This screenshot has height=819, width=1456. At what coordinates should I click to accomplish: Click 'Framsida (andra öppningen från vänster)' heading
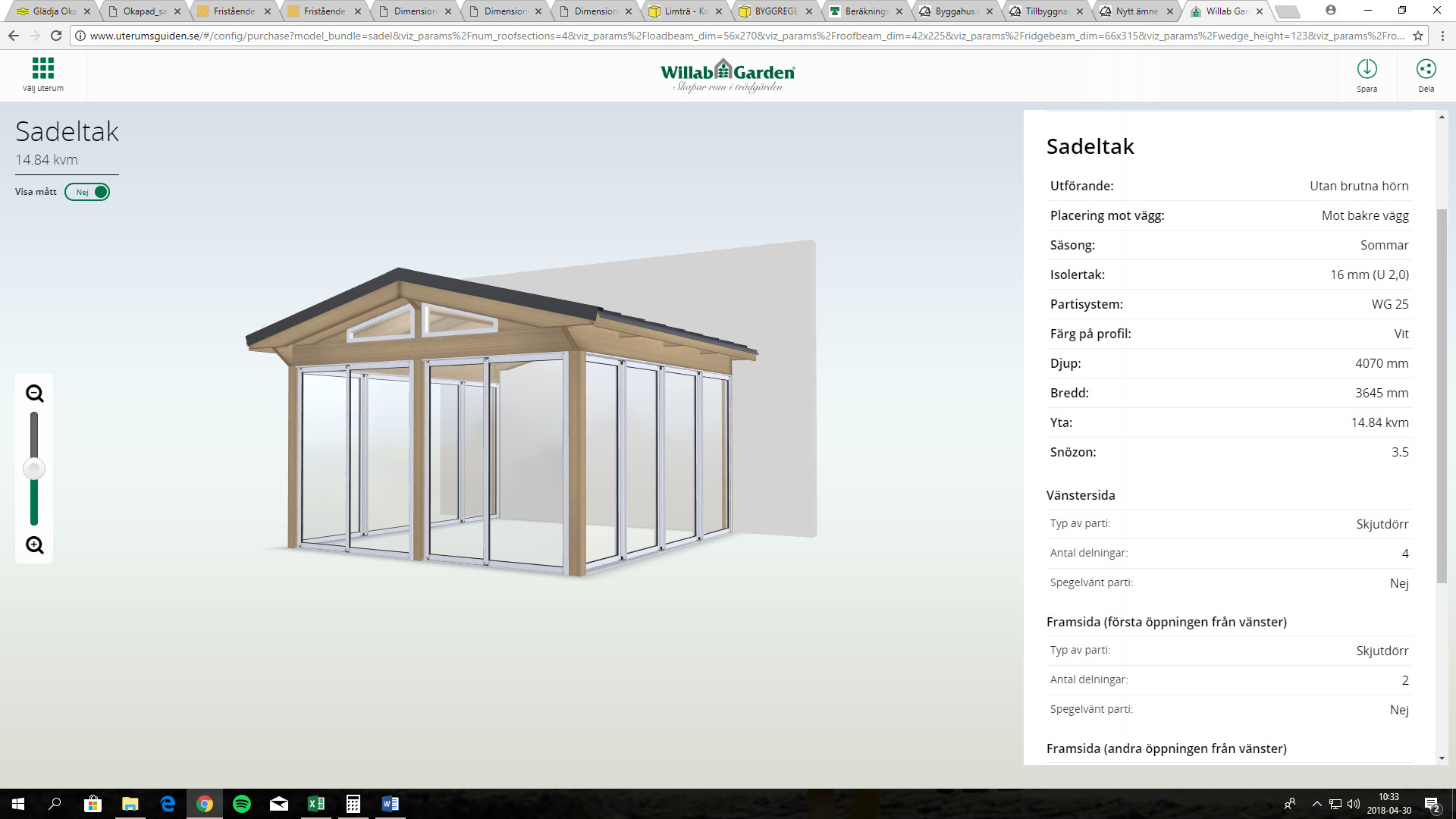click(x=1166, y=748)
